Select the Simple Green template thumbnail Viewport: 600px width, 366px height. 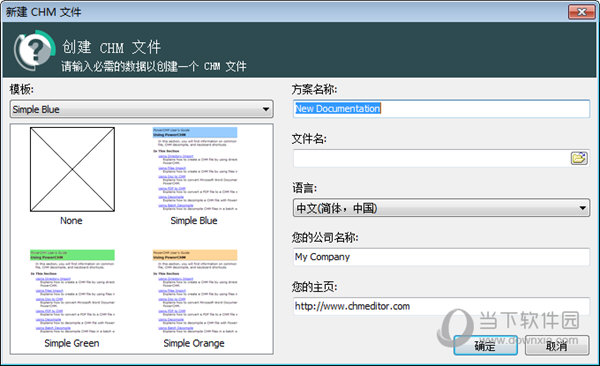point(72,292)
